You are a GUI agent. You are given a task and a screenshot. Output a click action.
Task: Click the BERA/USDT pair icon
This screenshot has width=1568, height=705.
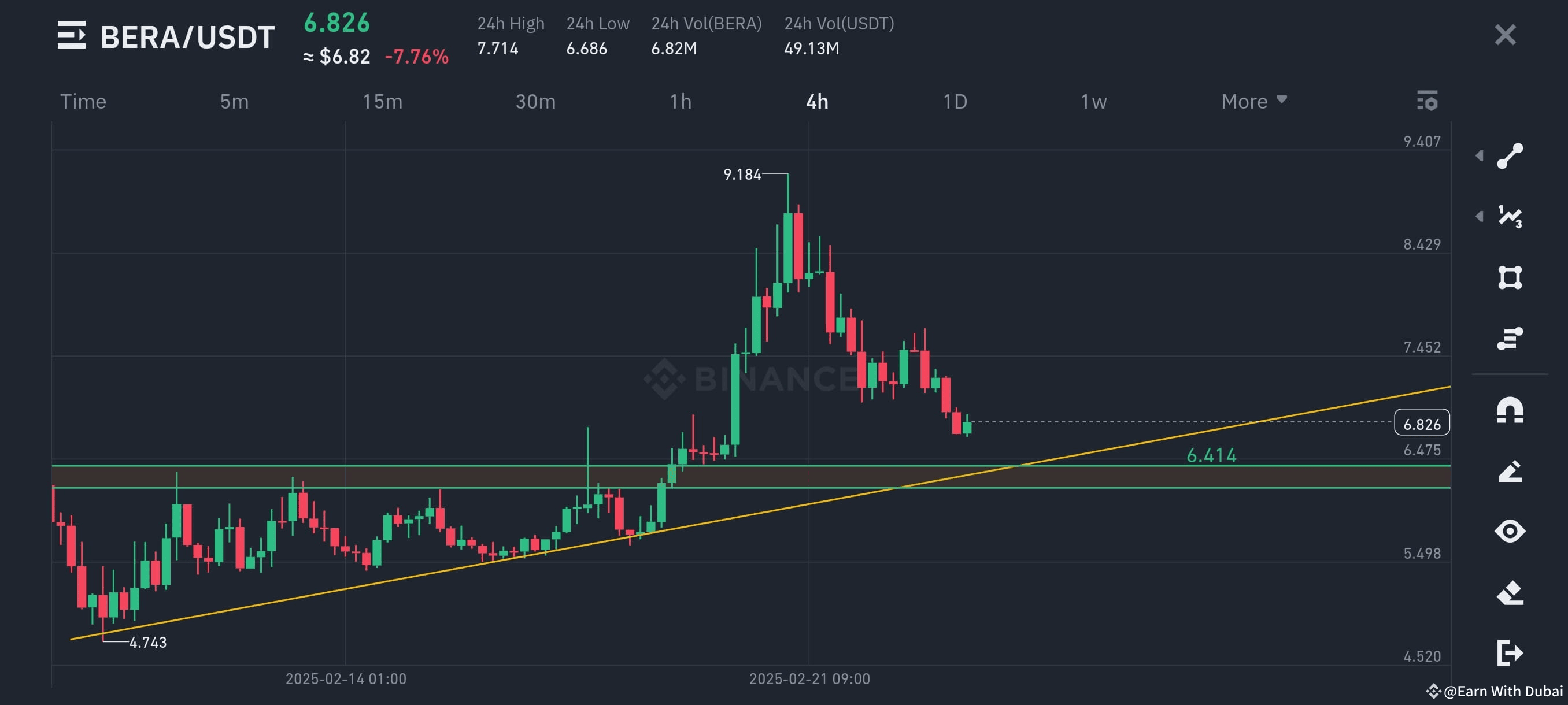[x=71, y=36]
